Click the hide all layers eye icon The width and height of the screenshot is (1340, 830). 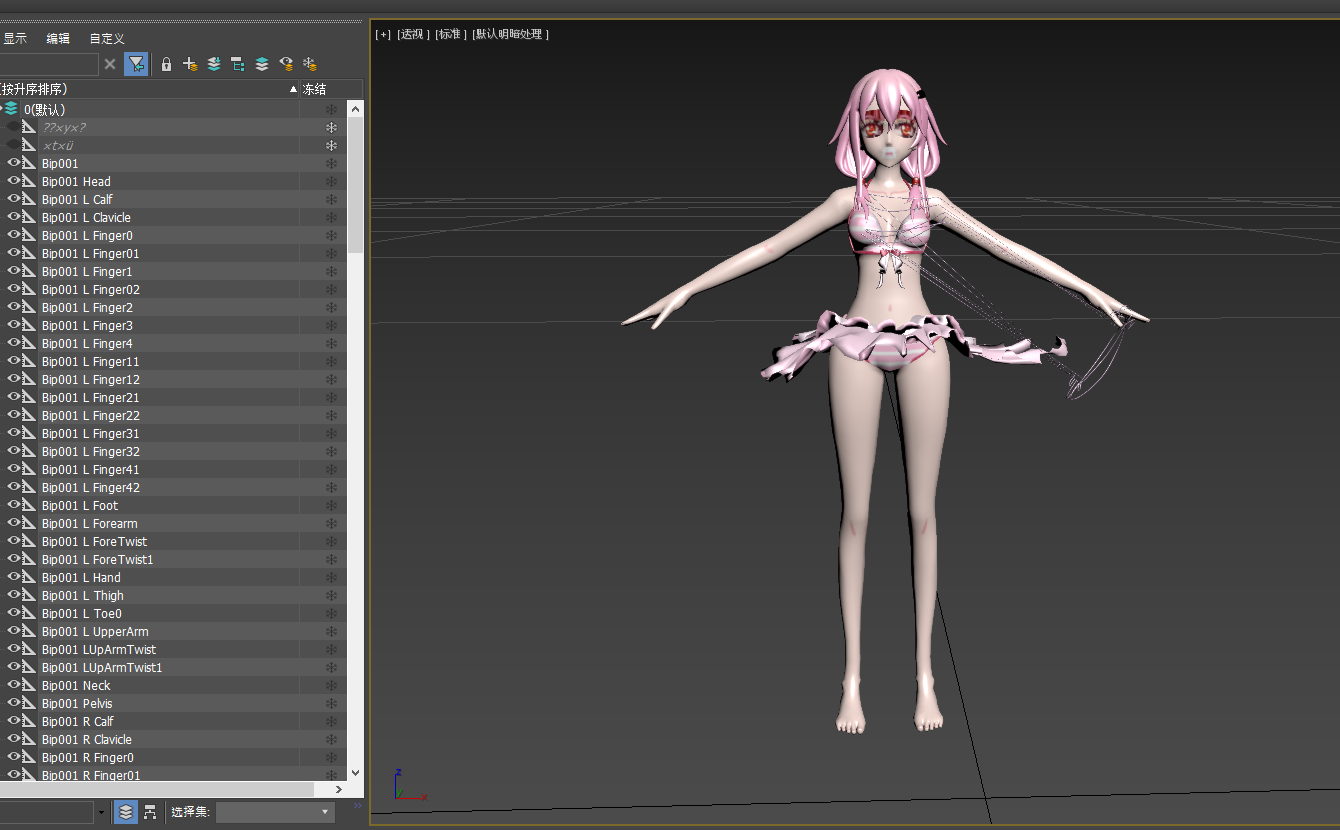[x=286, y=64]
